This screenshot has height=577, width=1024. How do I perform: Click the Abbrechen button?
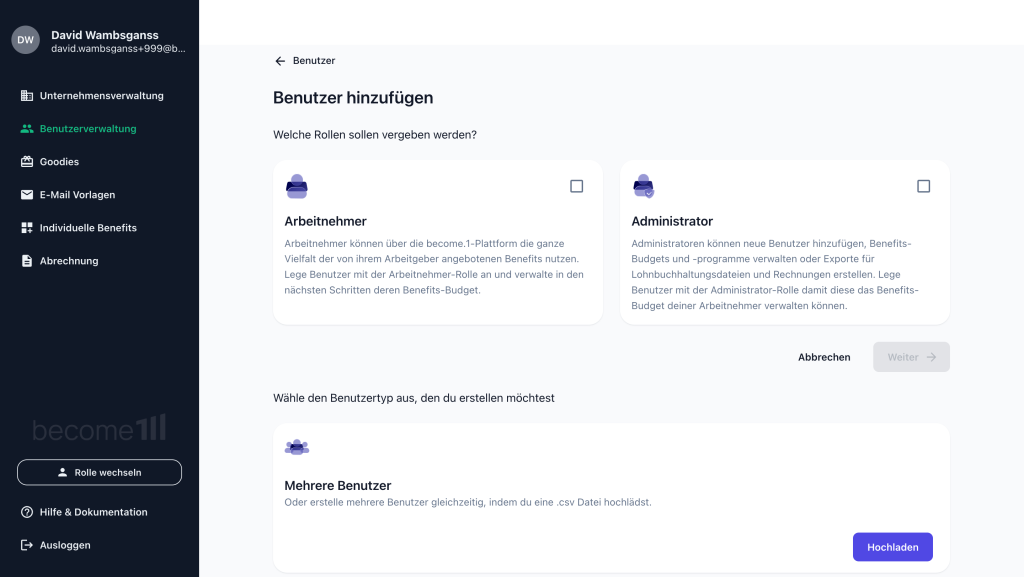pos(824,357)
